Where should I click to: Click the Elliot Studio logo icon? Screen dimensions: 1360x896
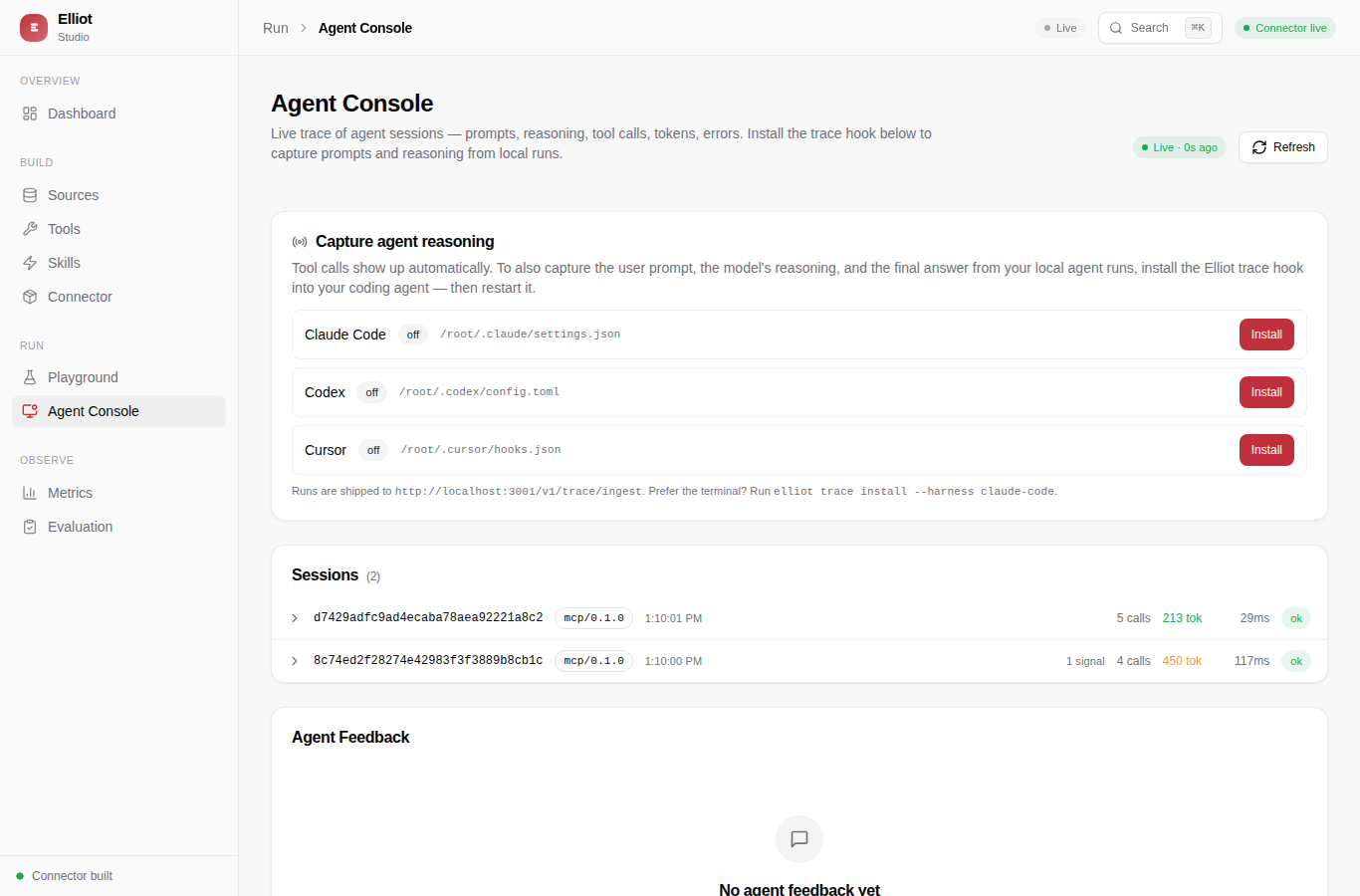[x=34, y=28]
